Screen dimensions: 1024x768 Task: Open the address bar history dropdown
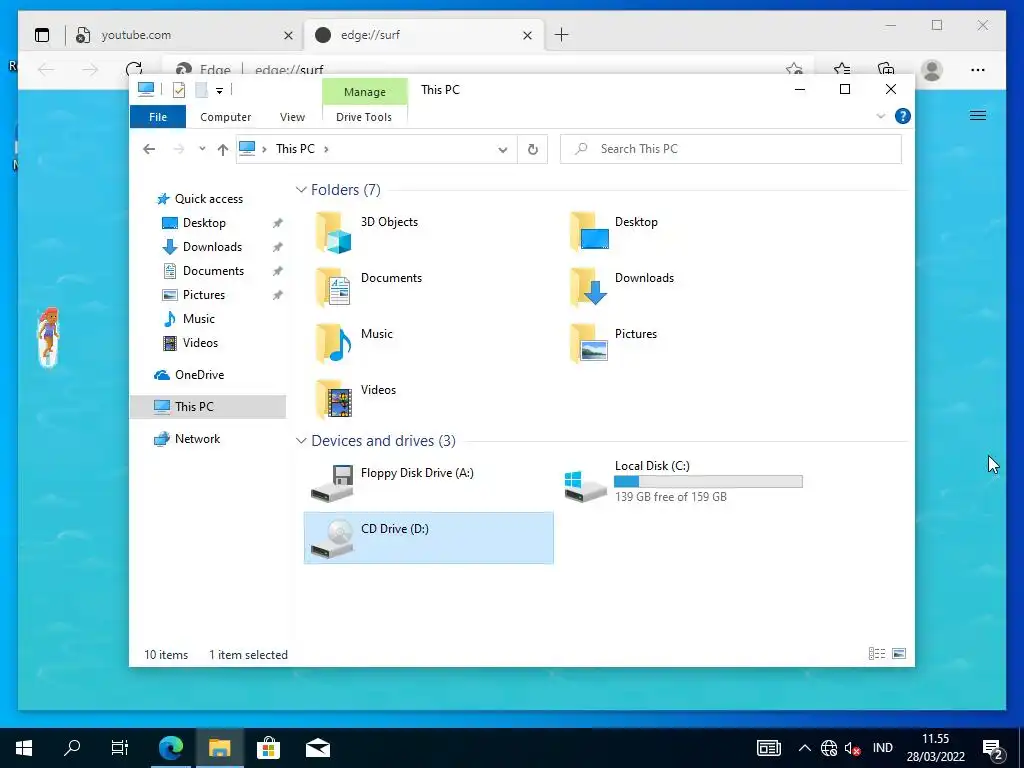[x=502, y=150]
